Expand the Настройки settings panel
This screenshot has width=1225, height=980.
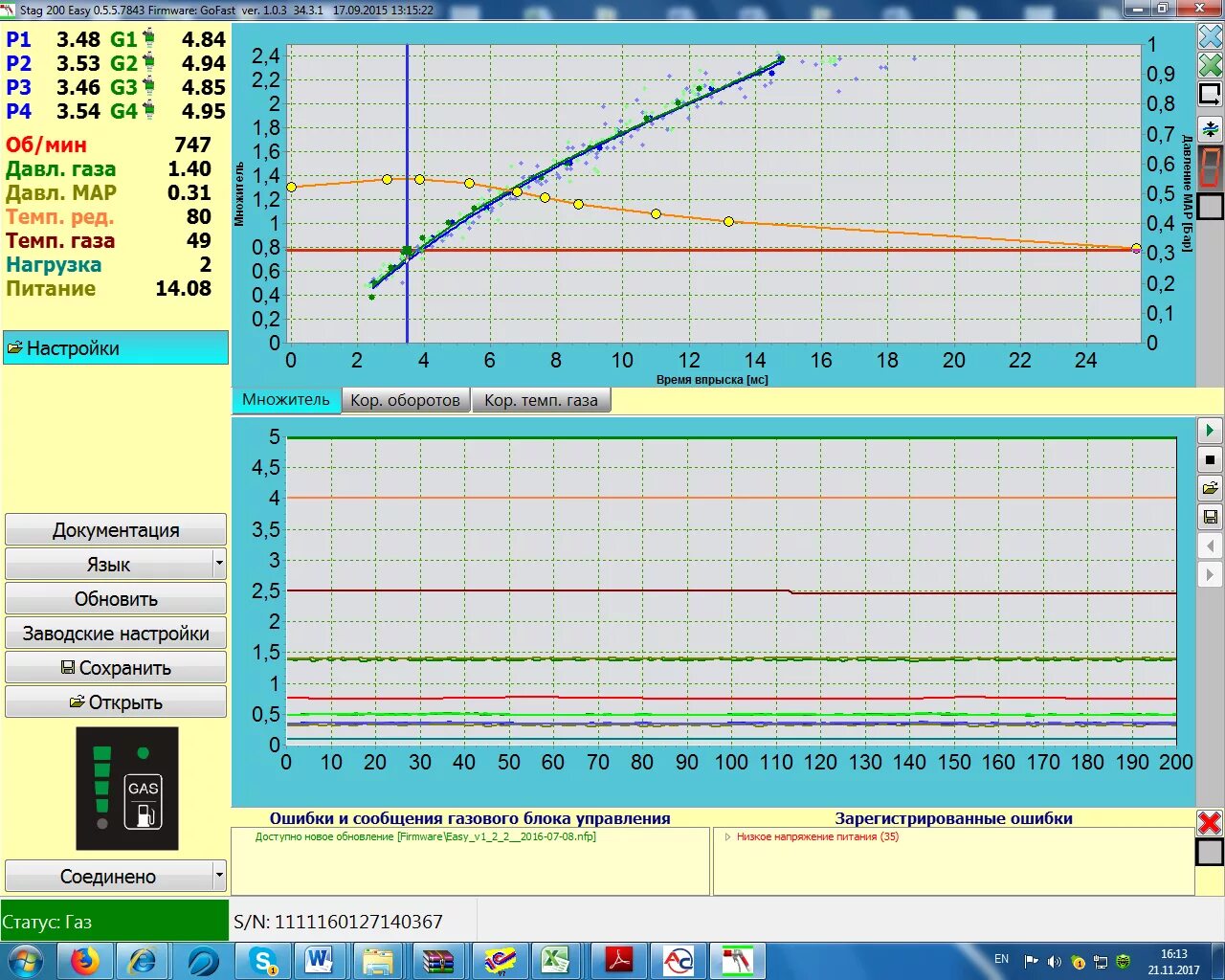[115, 347]
